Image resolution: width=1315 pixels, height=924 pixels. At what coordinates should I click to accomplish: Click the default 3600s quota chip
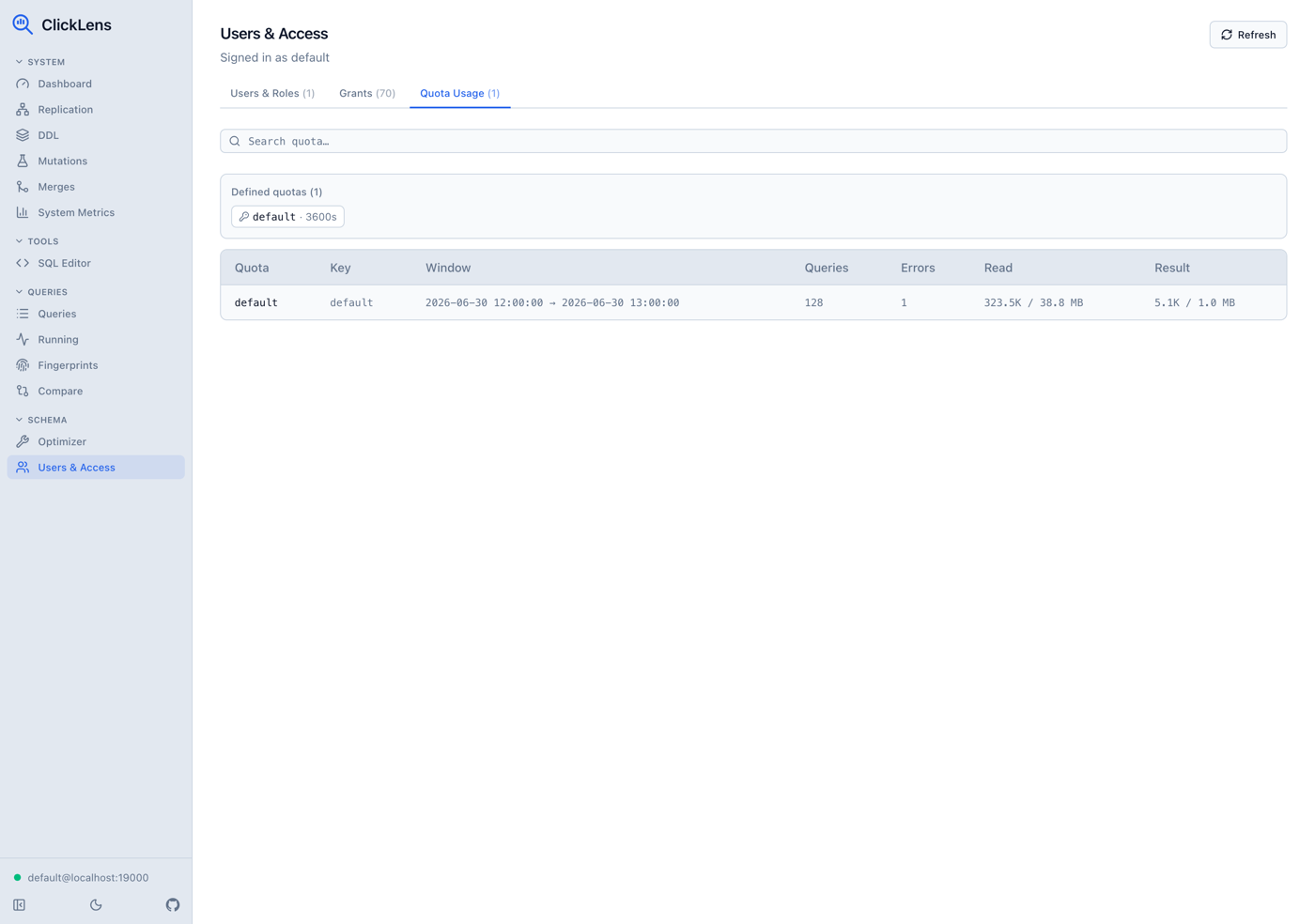click(x=287, y=217)
